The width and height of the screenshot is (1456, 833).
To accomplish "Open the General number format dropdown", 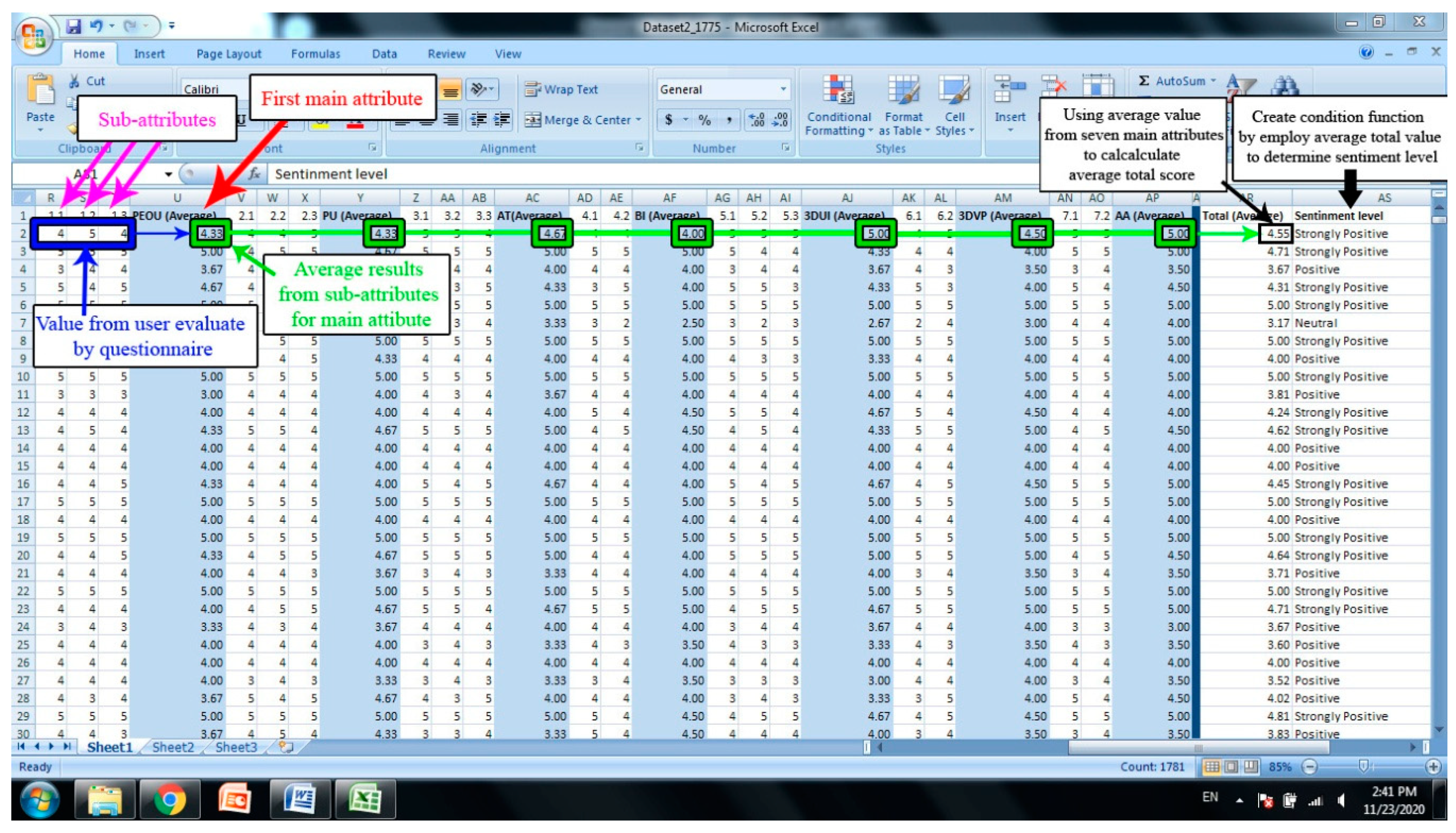I will (x=783, y=90).
